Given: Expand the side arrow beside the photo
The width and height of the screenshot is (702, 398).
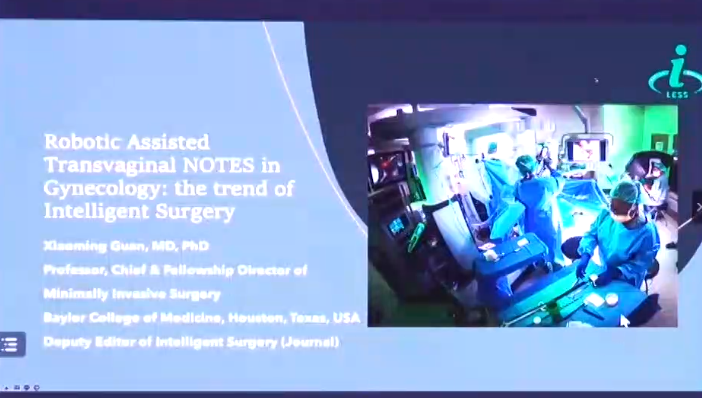Looking at the screenshot, I should tap(698, 206).
